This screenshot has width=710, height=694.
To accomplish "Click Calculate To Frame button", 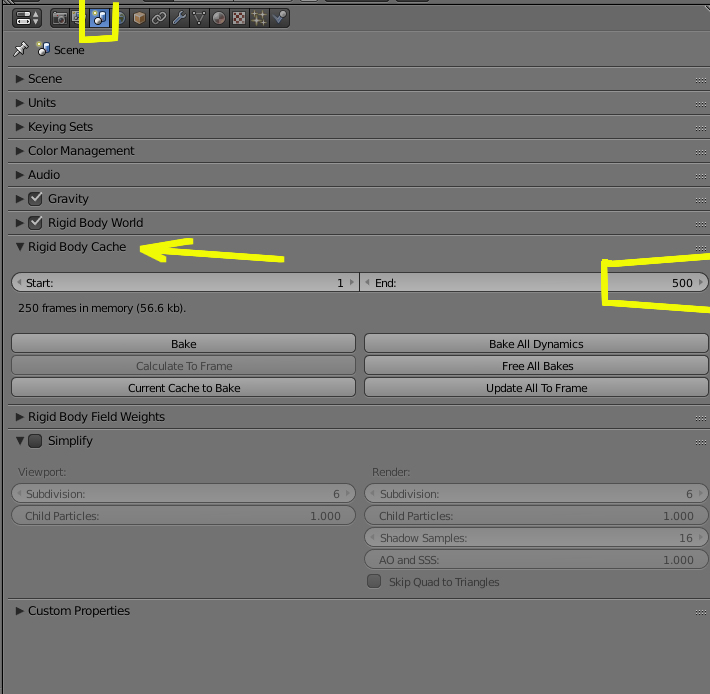I will pyautogui.click(x=183, y=366).
